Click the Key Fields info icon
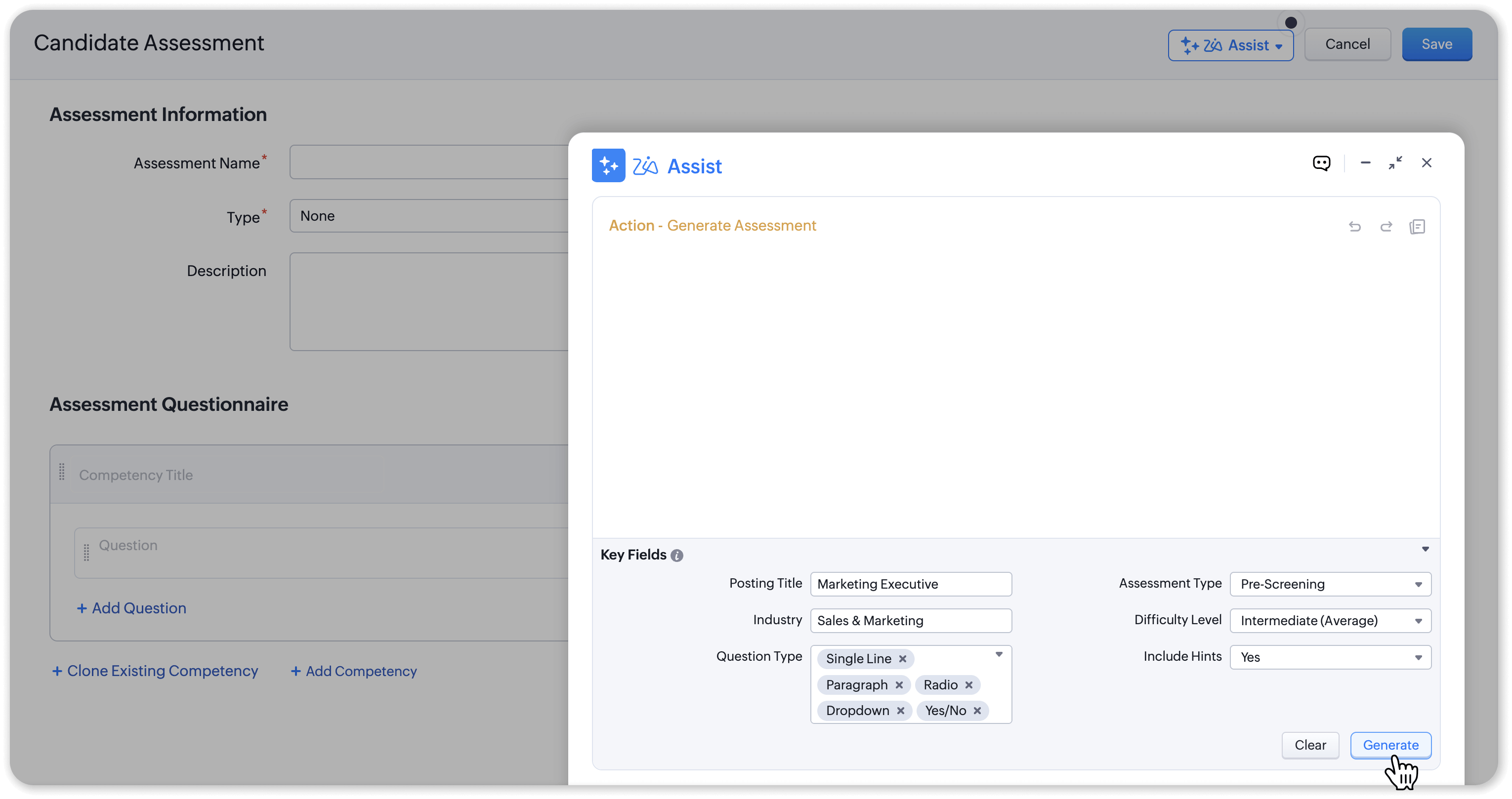This screenshot has width=1512, height=799. pyautogui.click(x=677, y=556)
